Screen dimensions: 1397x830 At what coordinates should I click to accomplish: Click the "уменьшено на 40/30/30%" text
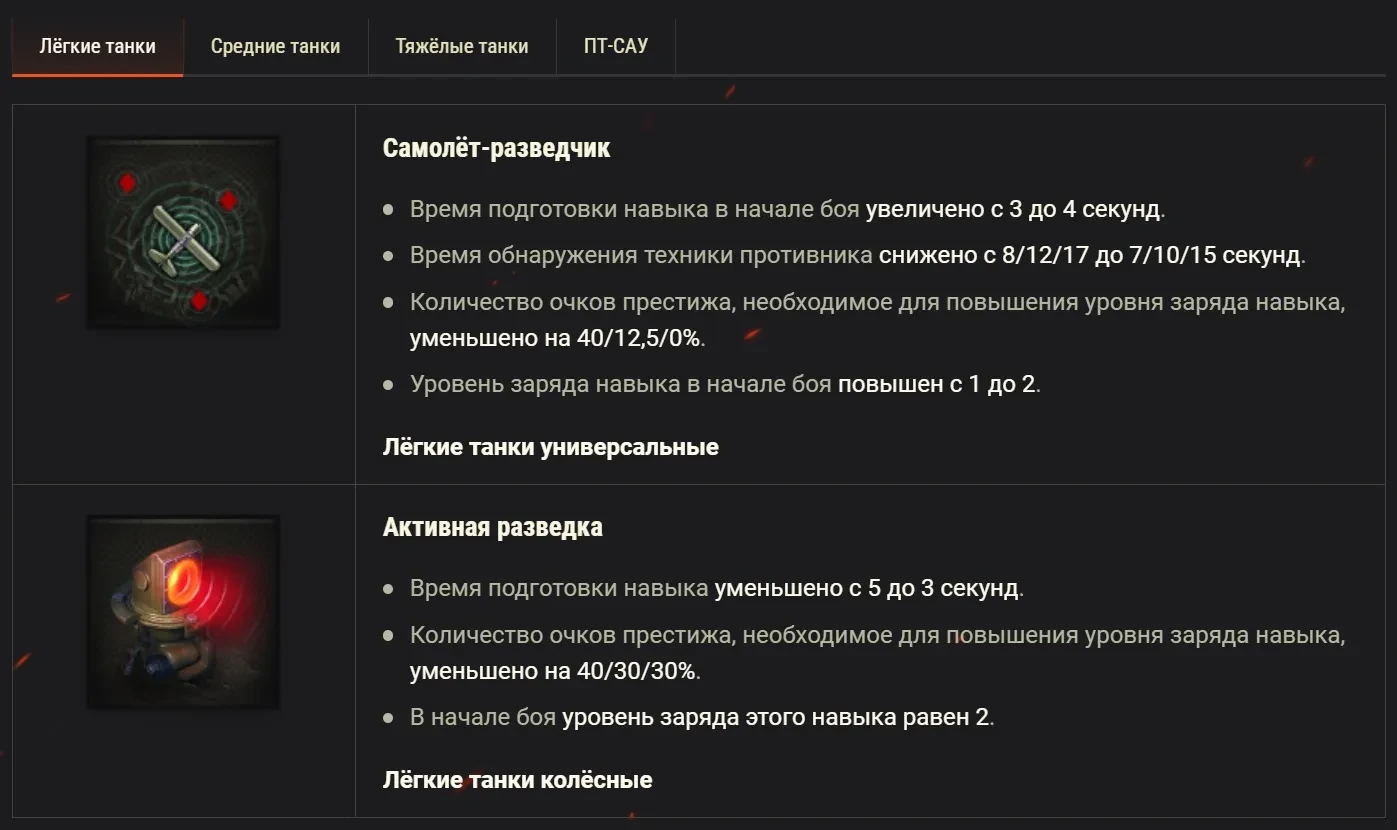[x=553, y=671]
